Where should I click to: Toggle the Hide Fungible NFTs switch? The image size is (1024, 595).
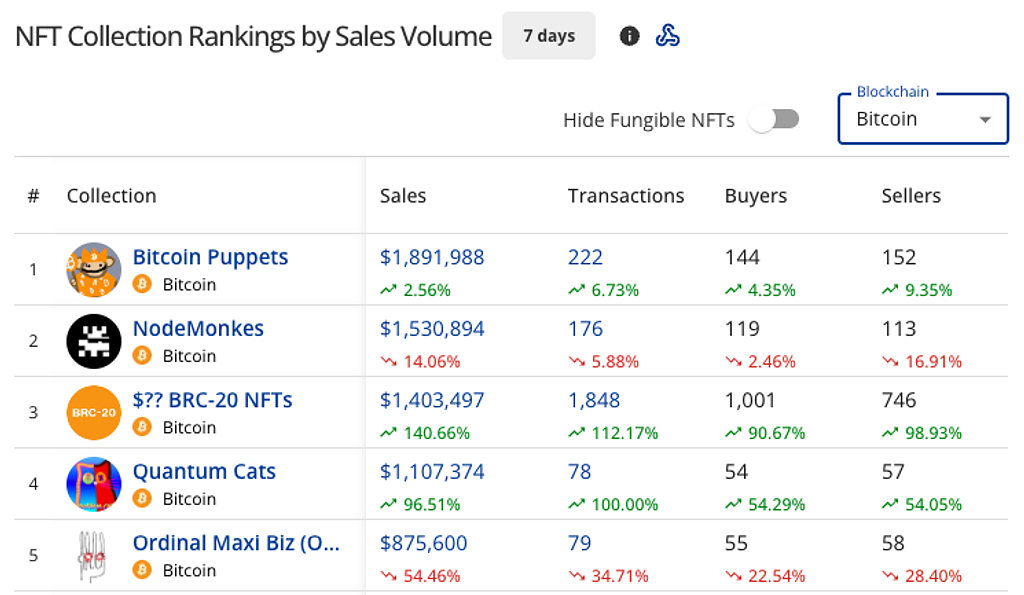pyautogui.click(x=775, y=120)
